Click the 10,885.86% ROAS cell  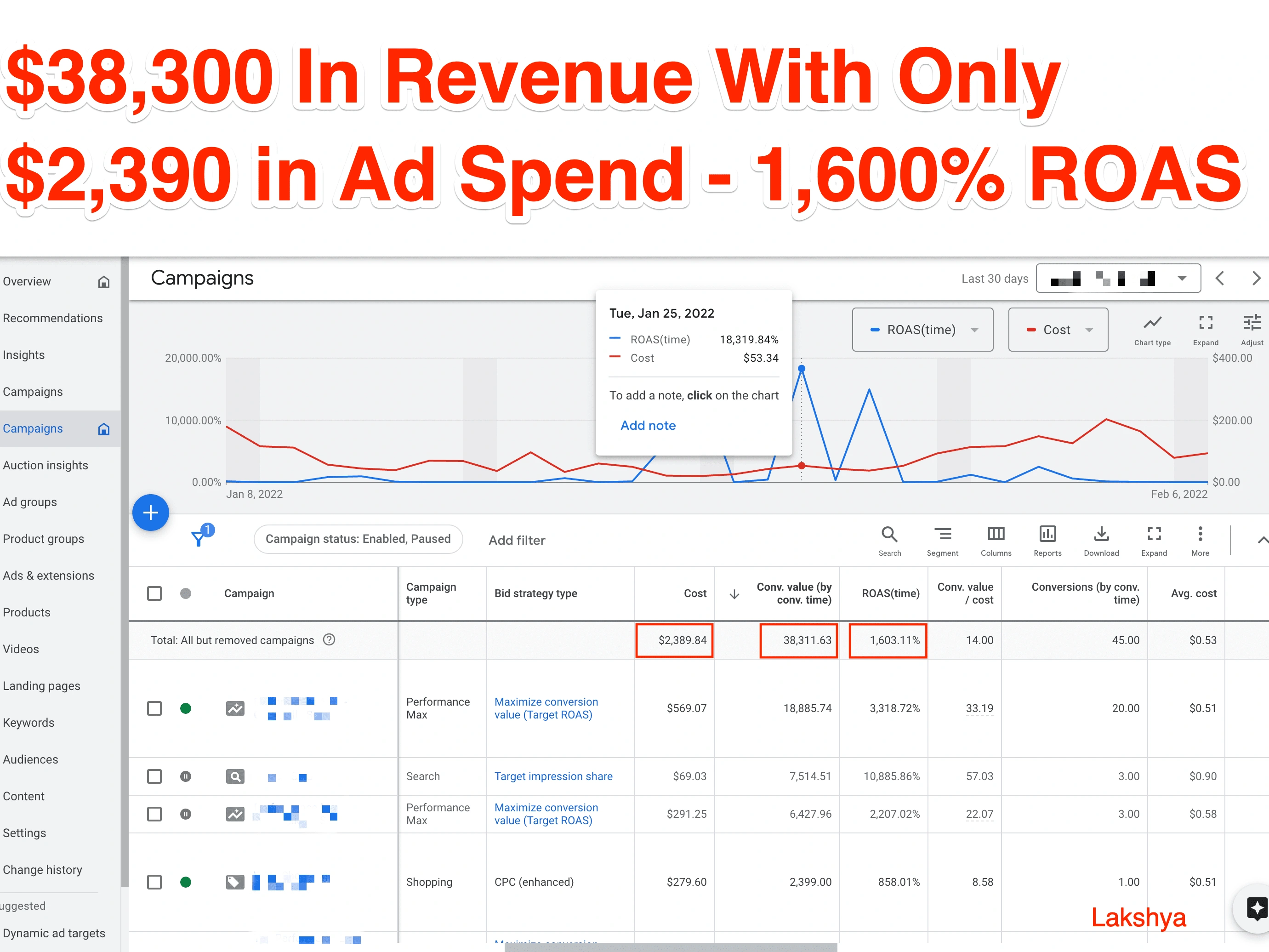click(892, 776)
